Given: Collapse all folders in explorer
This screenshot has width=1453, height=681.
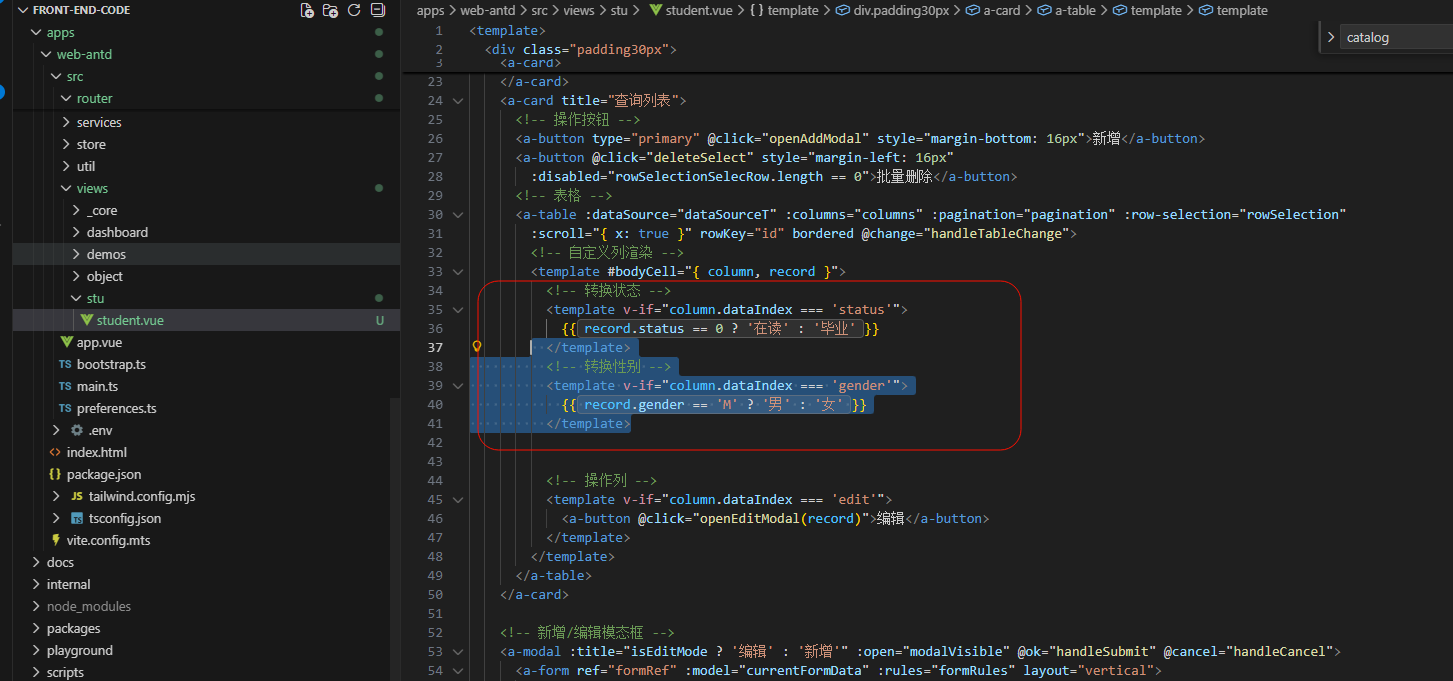Looking at the screenshot, I should click(377, 10).
